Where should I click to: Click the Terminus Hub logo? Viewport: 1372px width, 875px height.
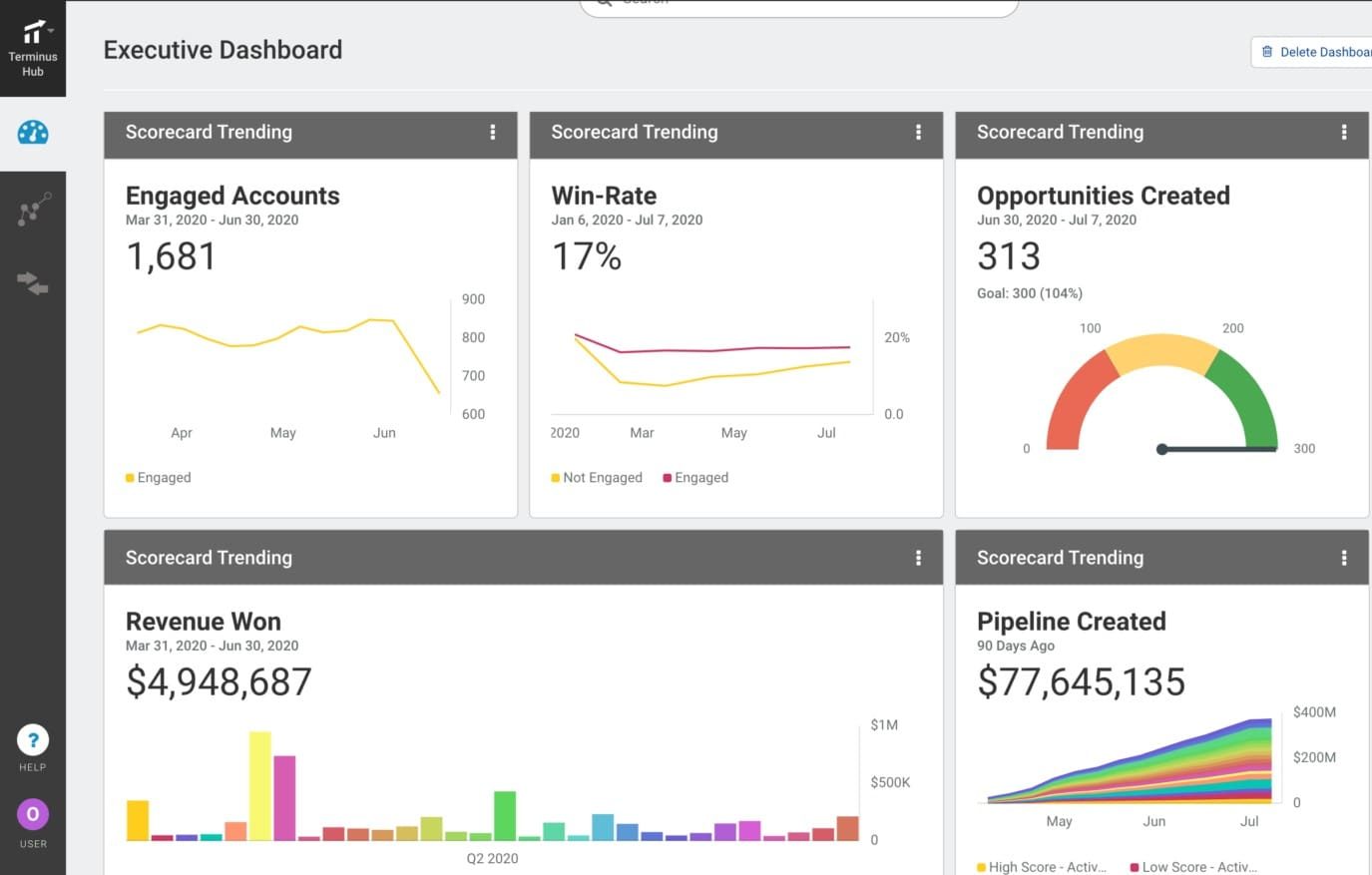point(33,31)
